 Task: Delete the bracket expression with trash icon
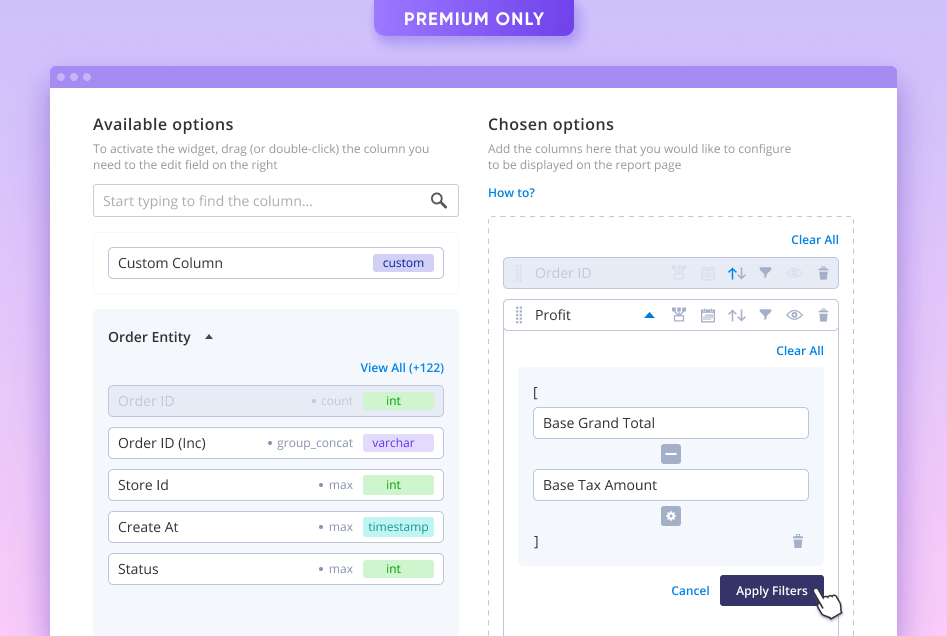coord(798,541)
